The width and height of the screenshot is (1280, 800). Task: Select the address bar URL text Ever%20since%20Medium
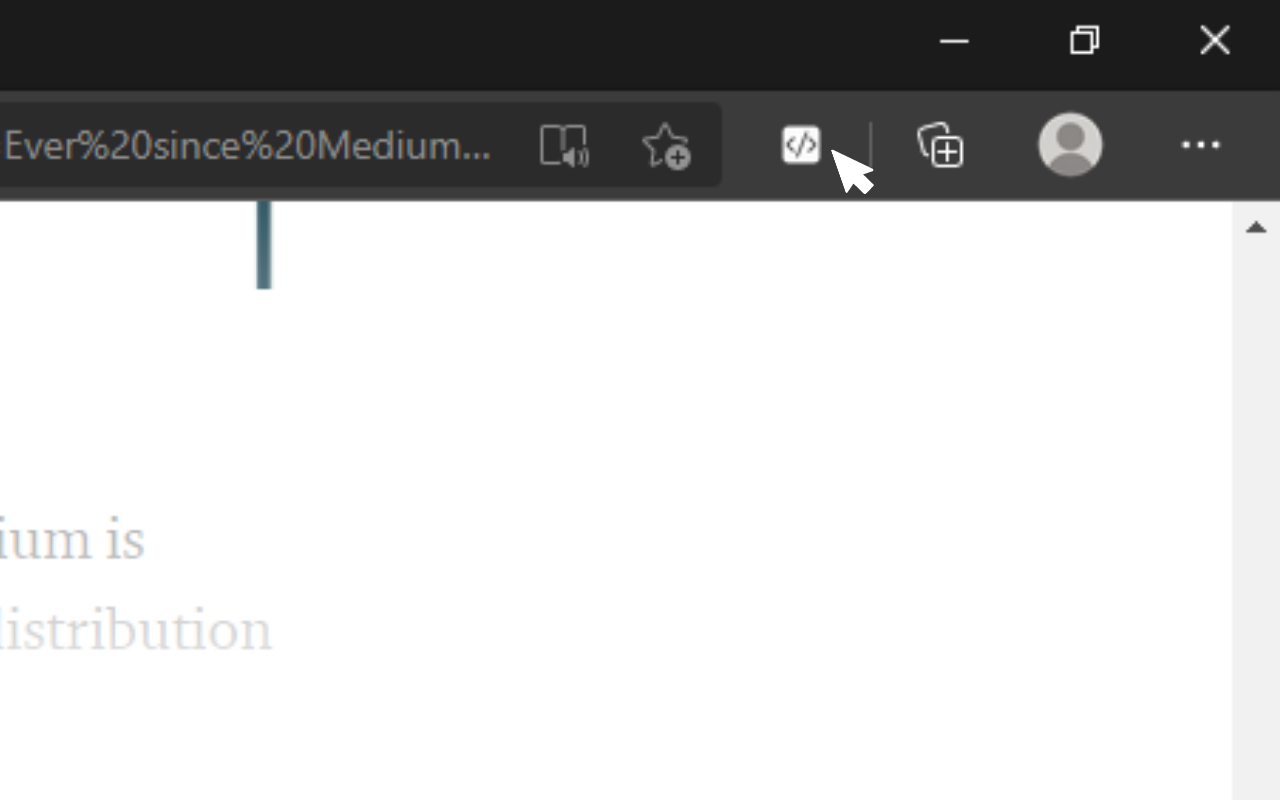click(247, 146)
